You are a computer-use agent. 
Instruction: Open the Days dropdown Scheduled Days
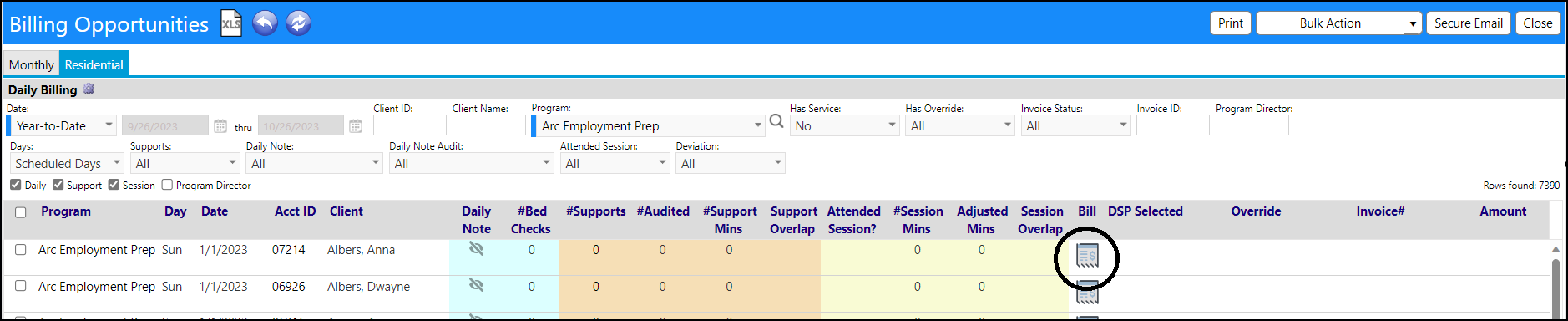(x=67, y=163)
